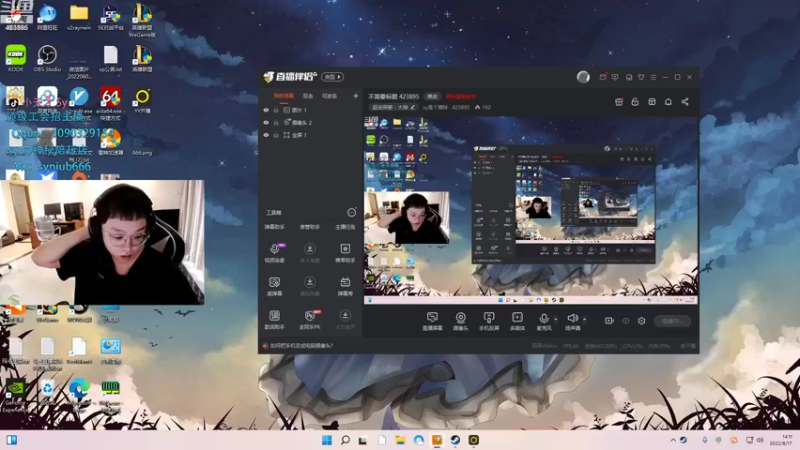Open the 如何把手机变成电脑摄像头? help link
Viewport: 800px width, 450px height.
[x=302, y=346]
